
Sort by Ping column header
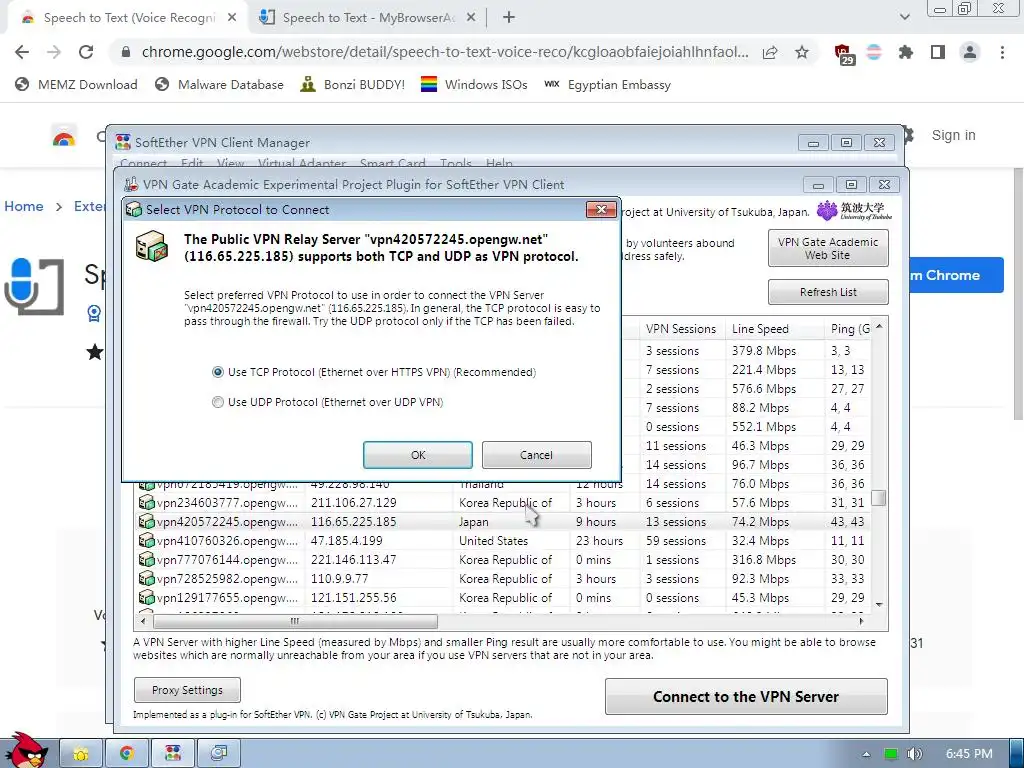pos(849,329)
